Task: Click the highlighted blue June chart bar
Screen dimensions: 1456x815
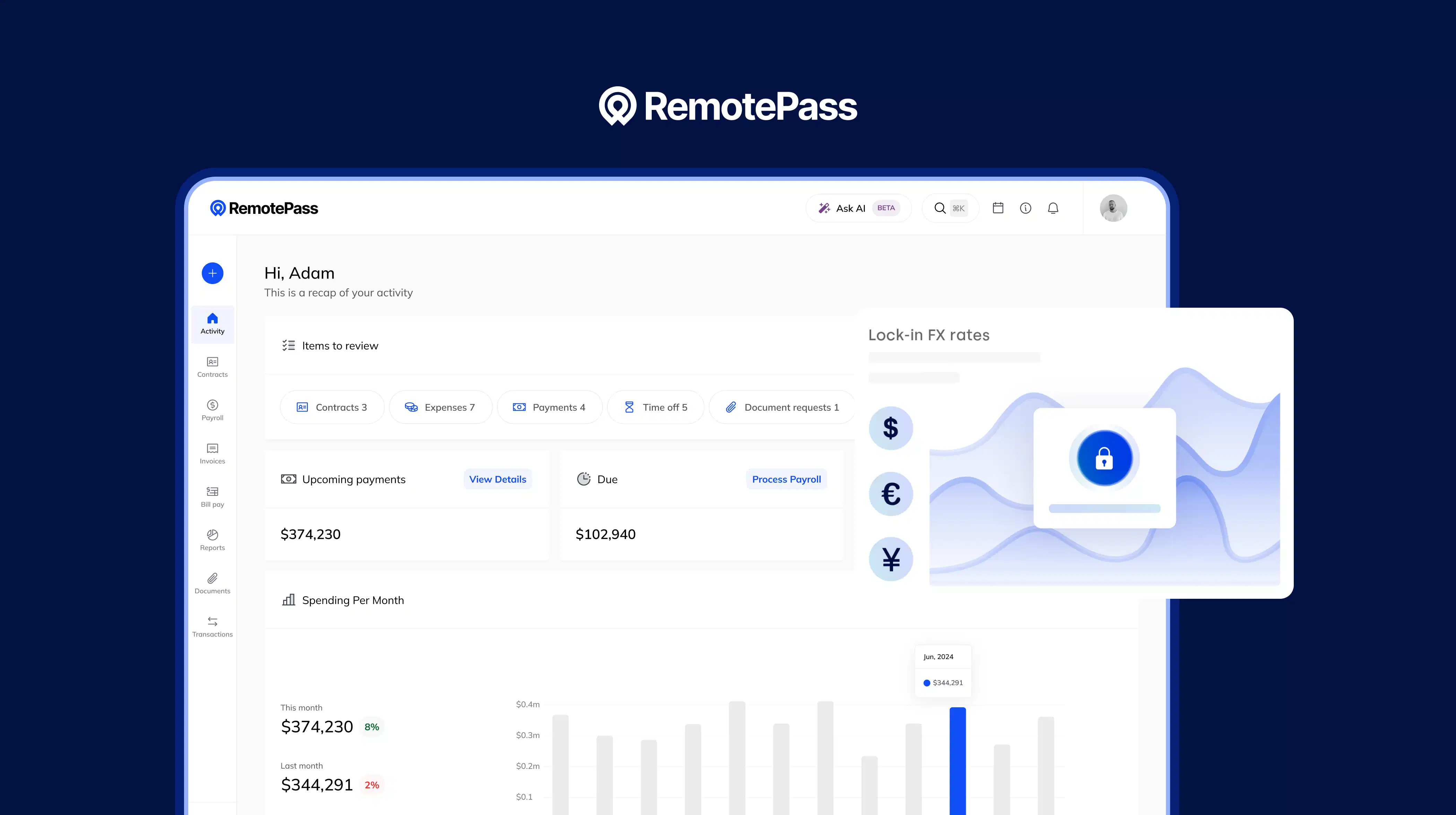Action: [957, 760]
